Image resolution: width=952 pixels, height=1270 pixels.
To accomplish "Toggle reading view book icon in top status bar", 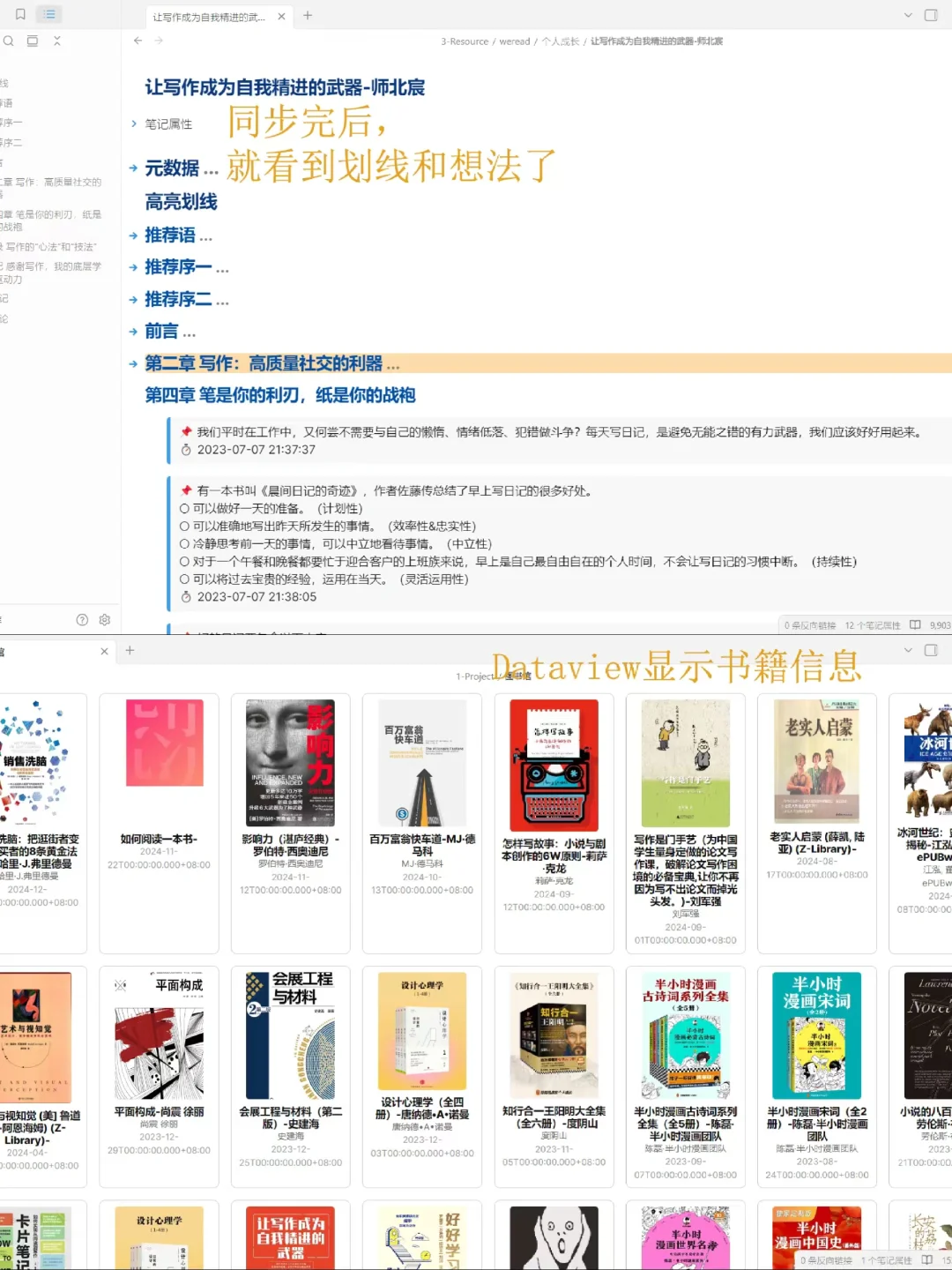I will (x=915, y=624).
